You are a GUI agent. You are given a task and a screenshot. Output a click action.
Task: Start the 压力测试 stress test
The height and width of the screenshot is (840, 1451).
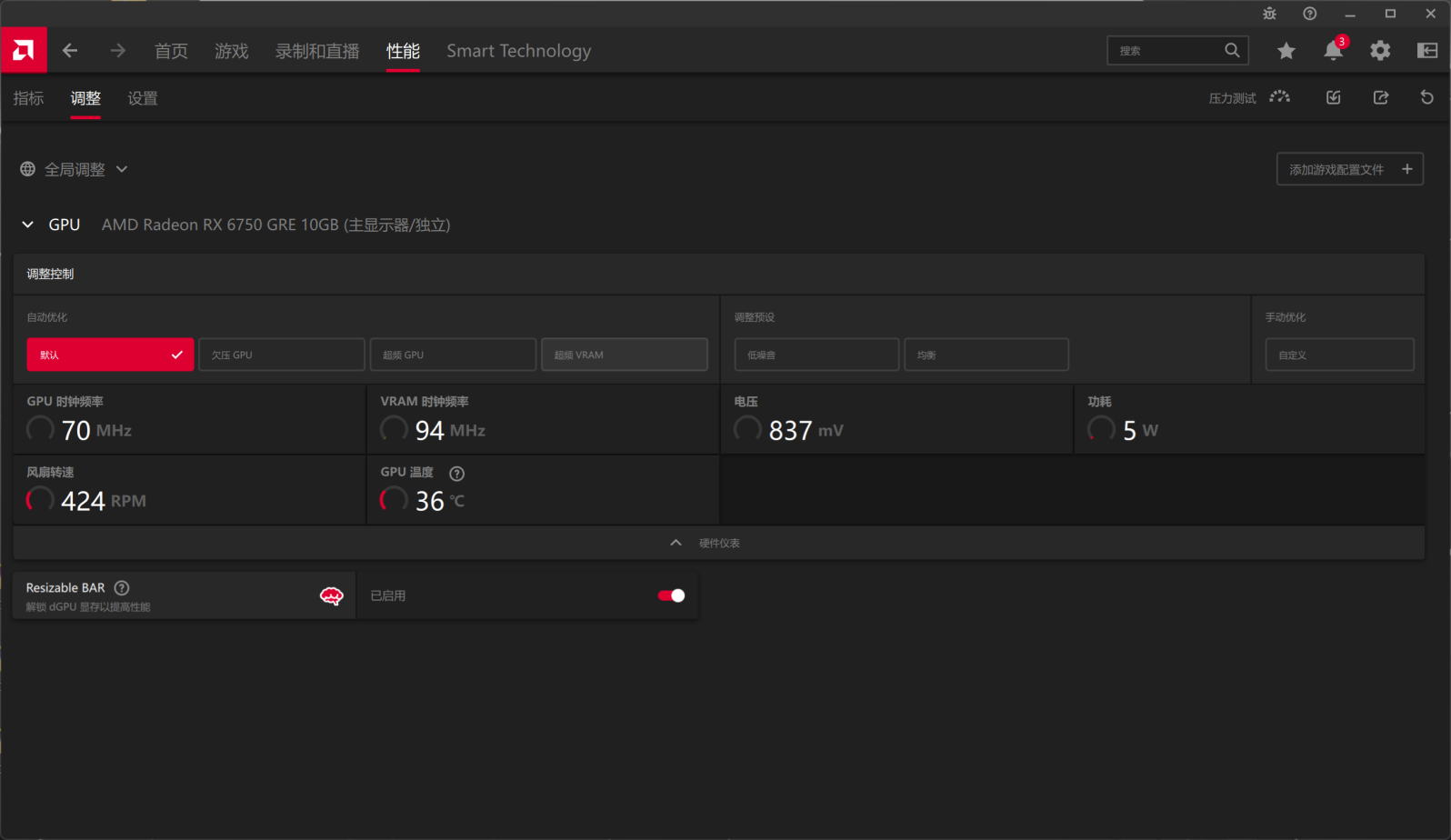point(1249,98)
